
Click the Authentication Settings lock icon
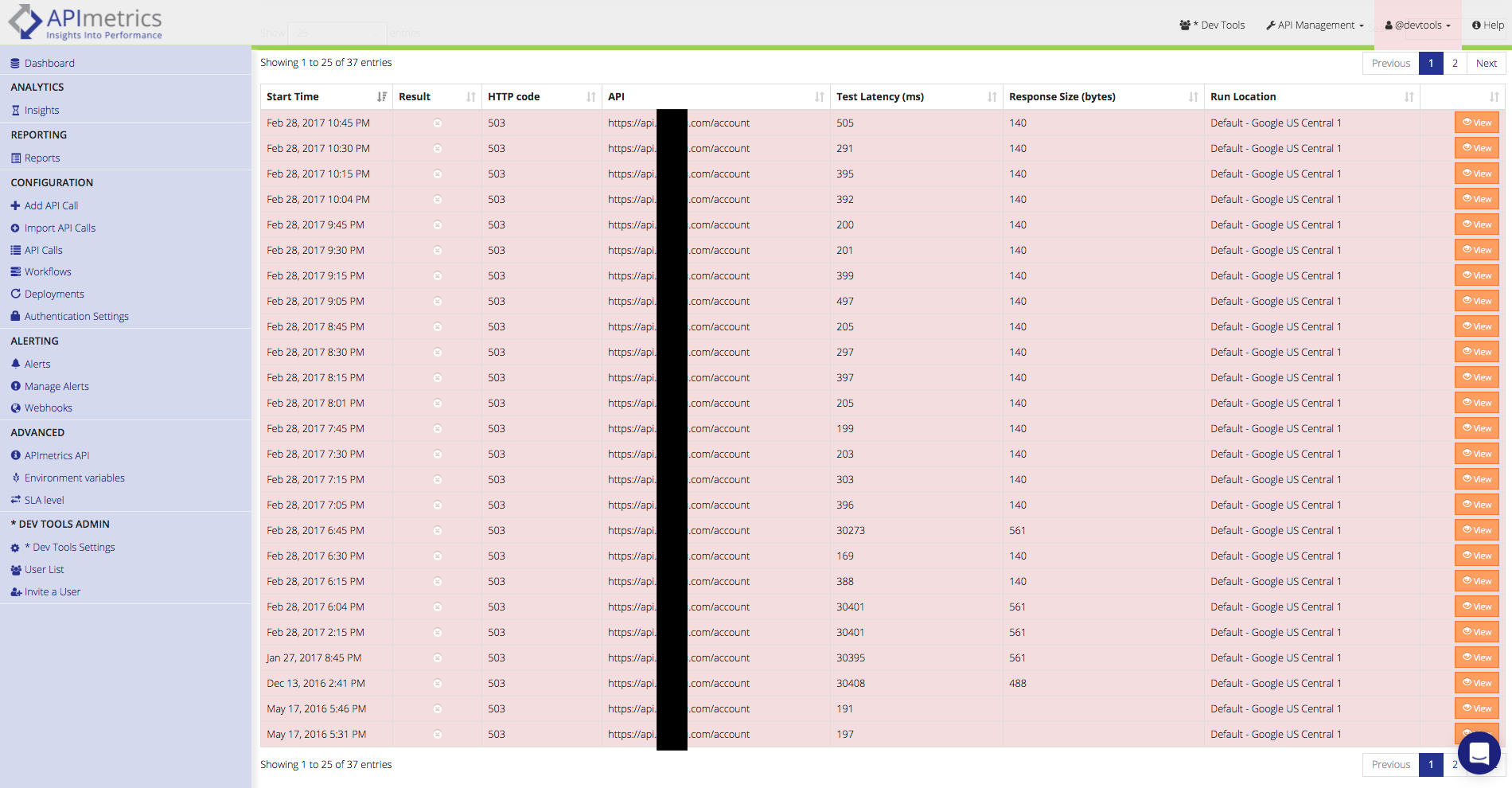pyautogui.click(x=15, y=316)
